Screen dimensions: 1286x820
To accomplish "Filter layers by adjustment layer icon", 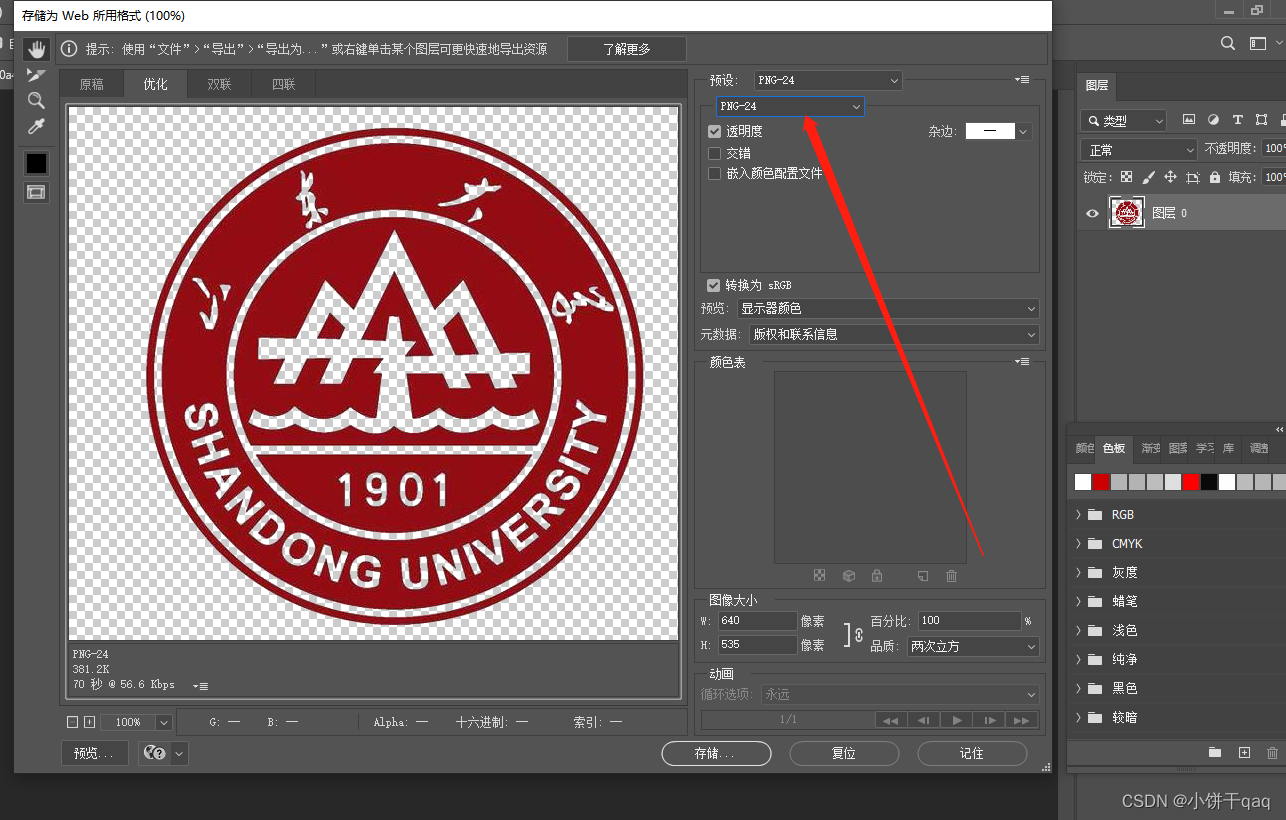I will point(1213,119).
